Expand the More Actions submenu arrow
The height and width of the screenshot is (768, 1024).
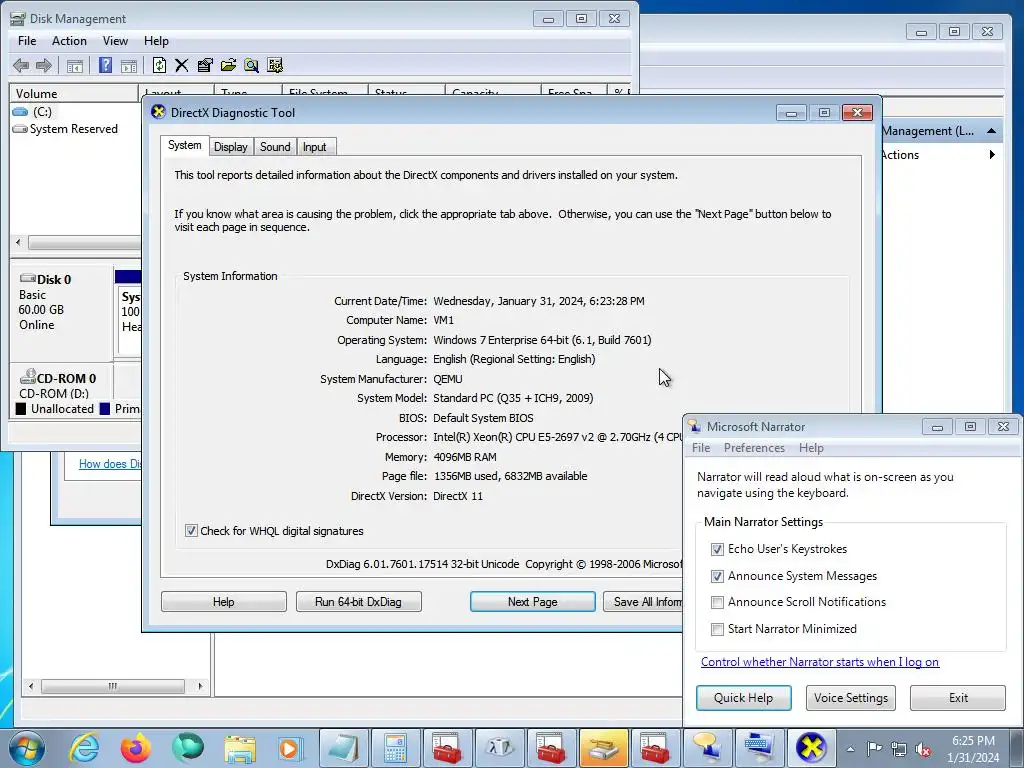pos(992,155)
